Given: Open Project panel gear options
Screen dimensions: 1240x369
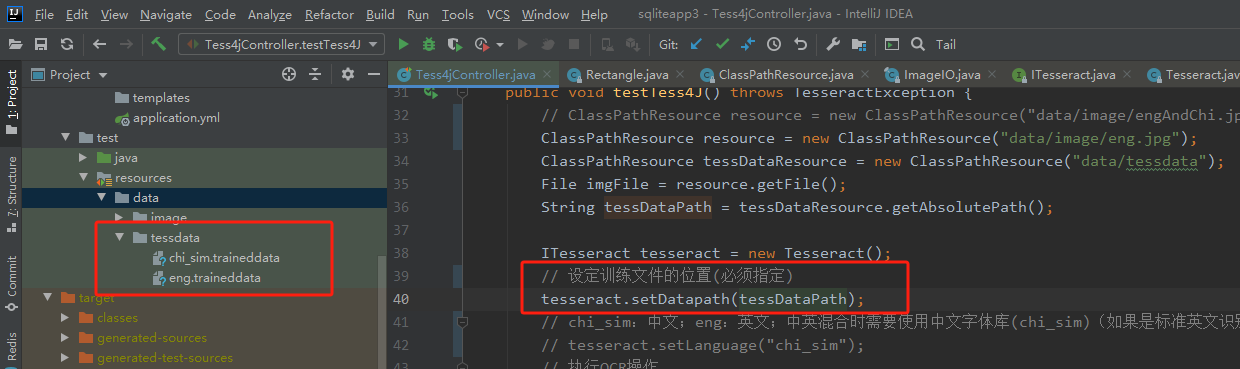Looking at the screenshot, I should point(348,74).
